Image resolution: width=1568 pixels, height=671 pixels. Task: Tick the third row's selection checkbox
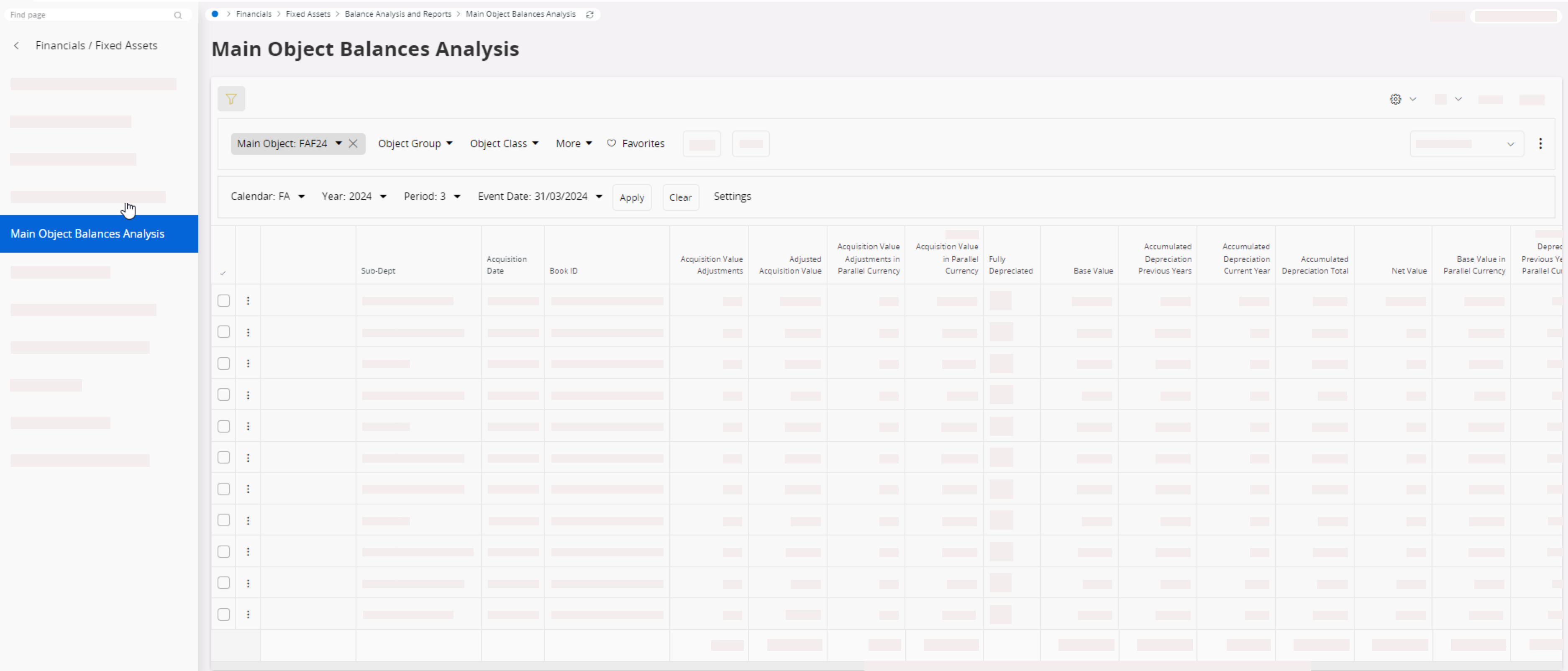[223, 364]
